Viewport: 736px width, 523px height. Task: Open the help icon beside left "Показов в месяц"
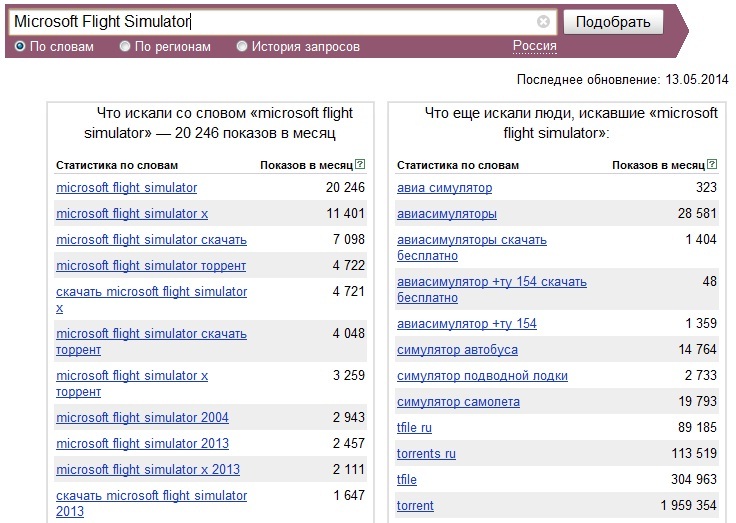tap(360, 164)
